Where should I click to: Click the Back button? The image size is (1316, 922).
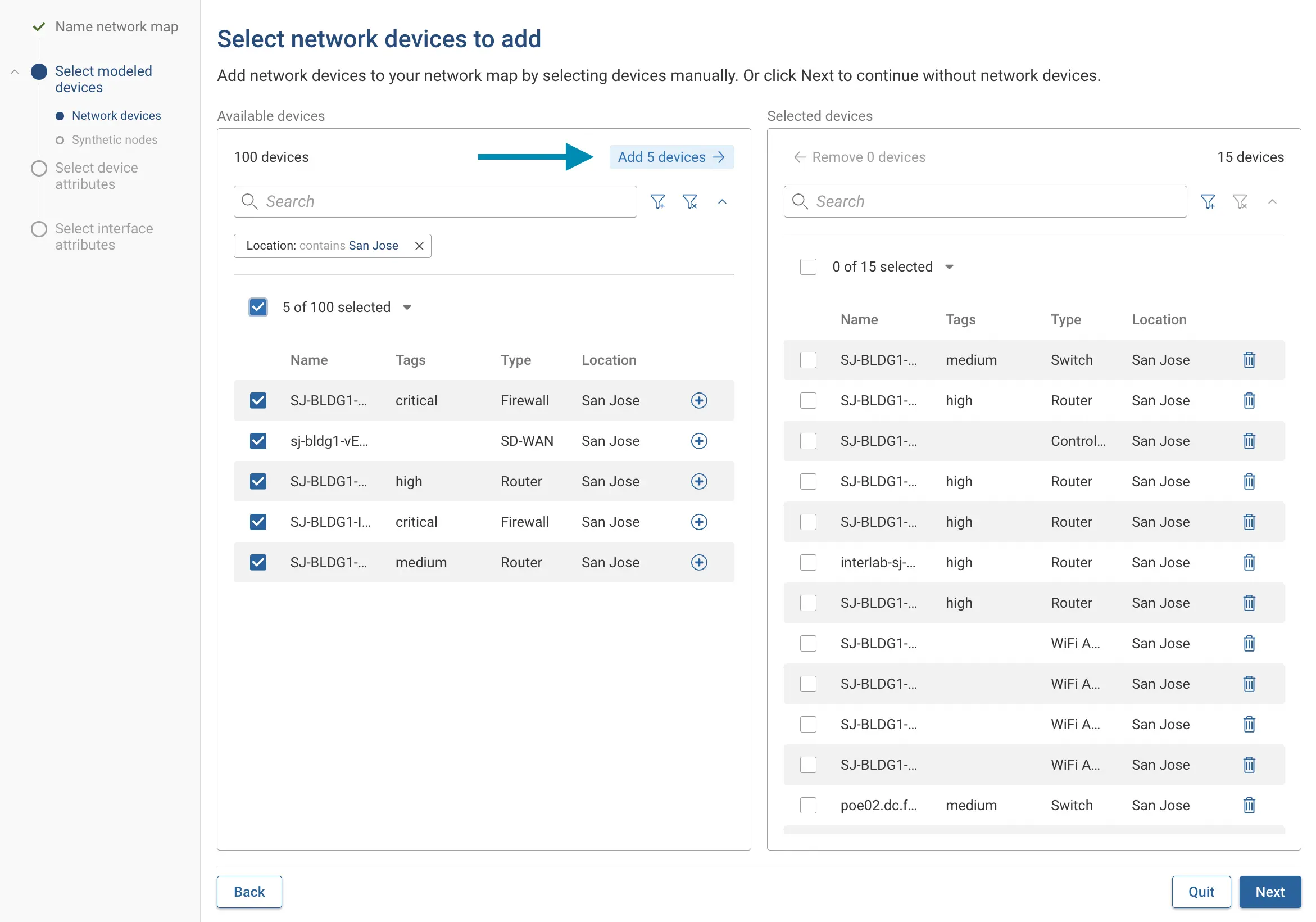coord(249,892)
